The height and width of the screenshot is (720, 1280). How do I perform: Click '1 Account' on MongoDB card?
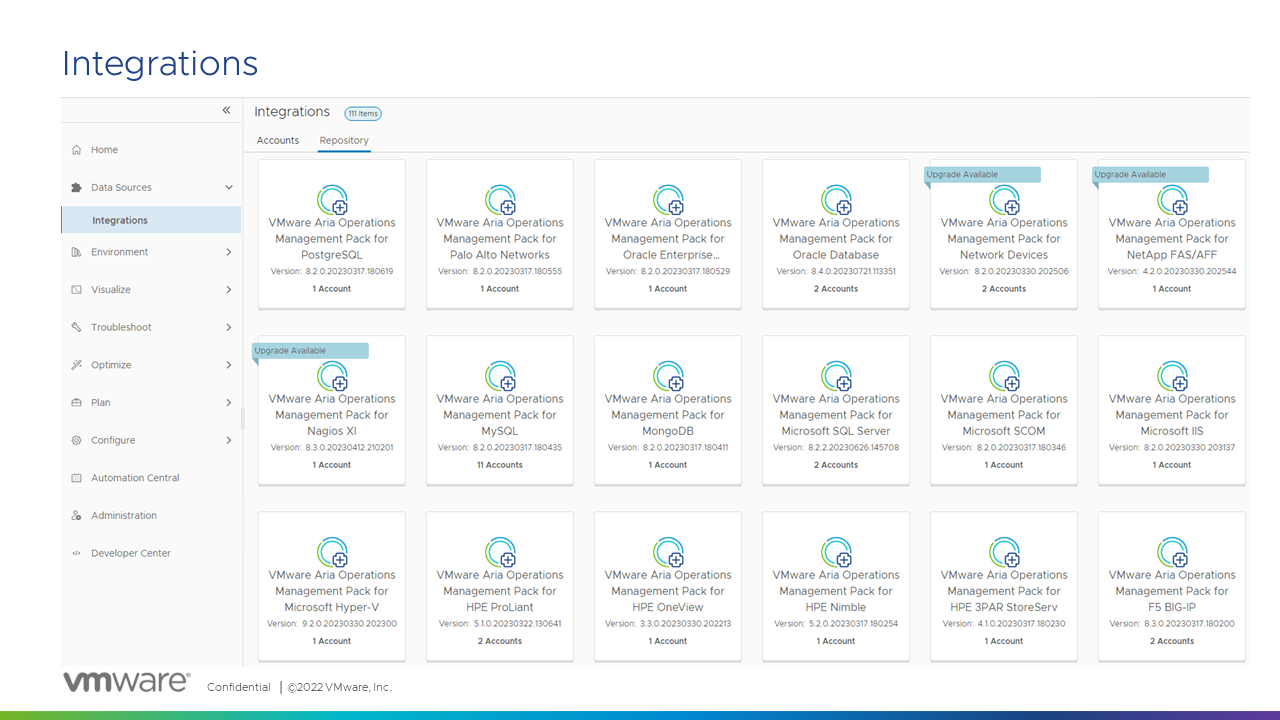[x=668, y=465]
